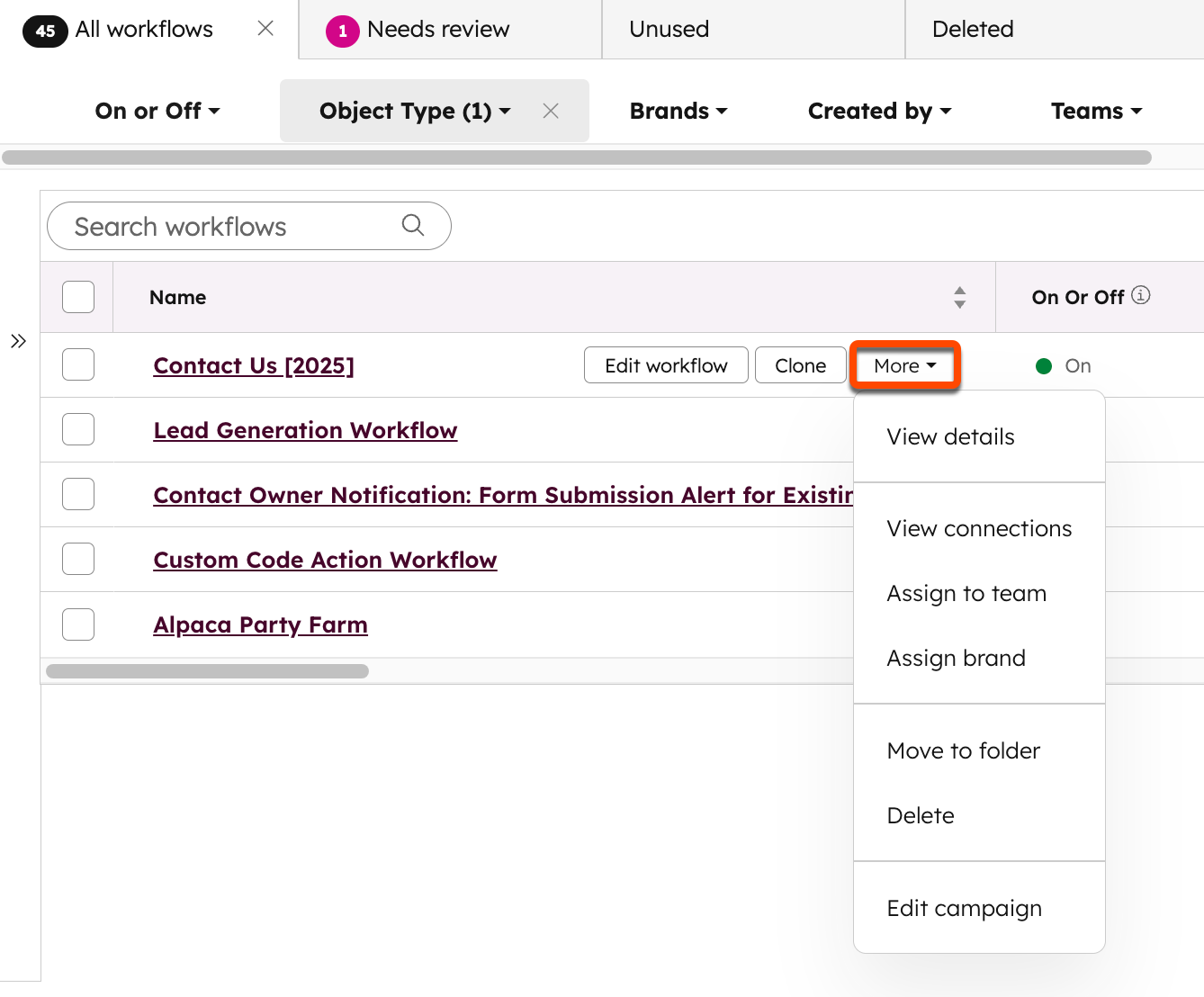Image resolution: width=1204 pixels, height=997 pixels.
Task: Check the select-all checkbox in the header
Action: click(x=77, y=296)
